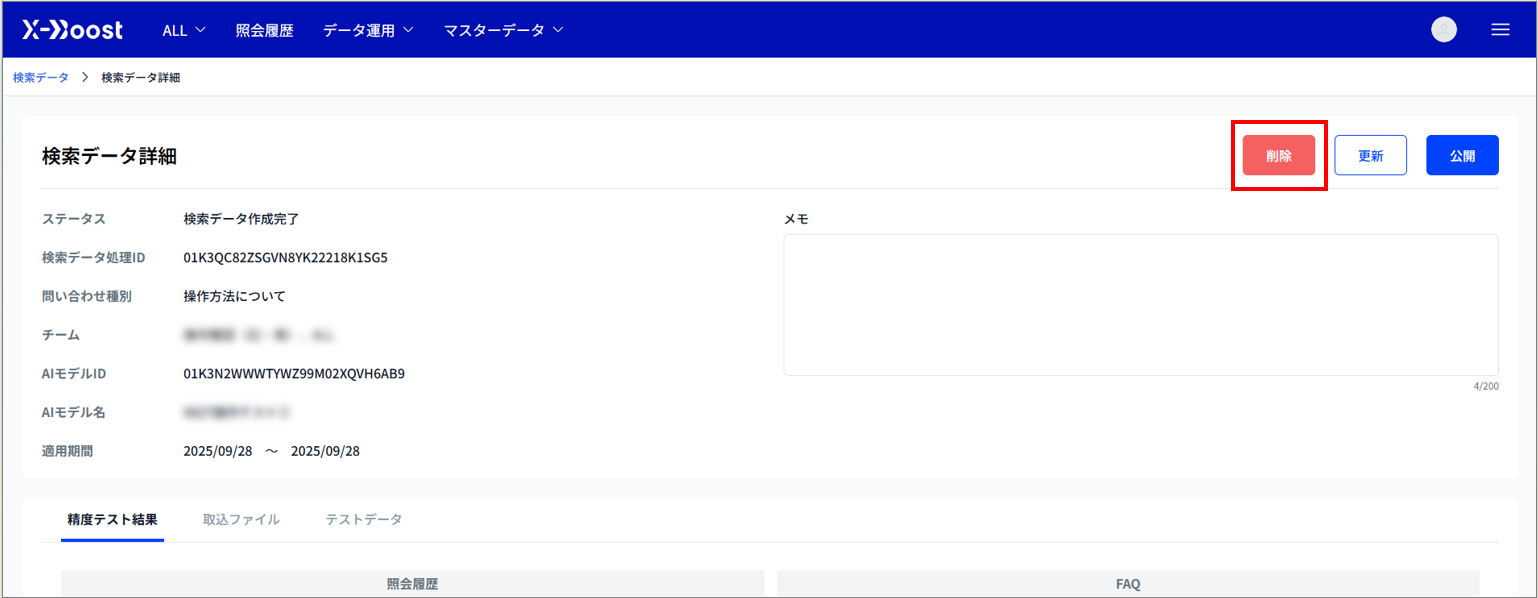
Task: Go to 検索データ breadcrumb link
Action: pos(41,77)
